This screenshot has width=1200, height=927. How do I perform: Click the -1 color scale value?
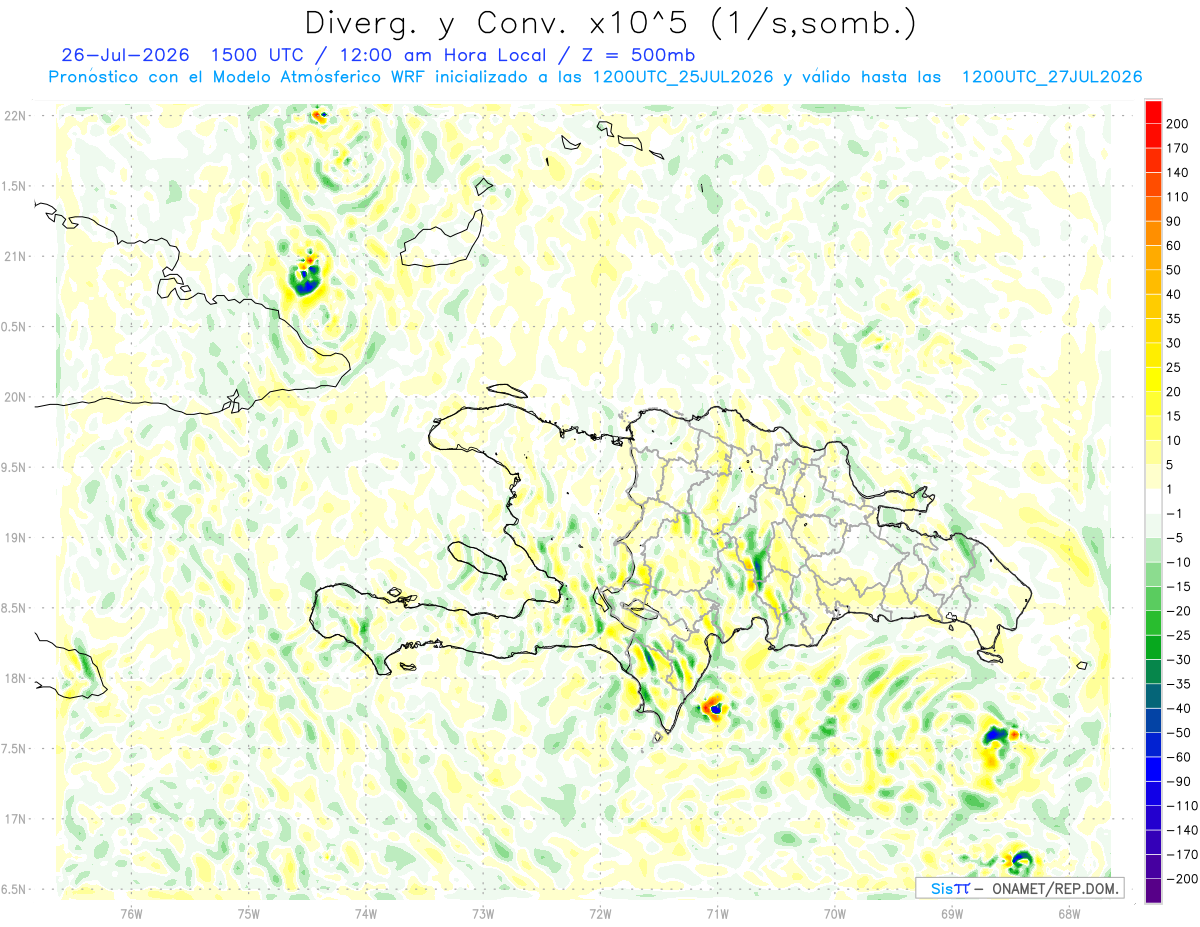point(1174,514)
